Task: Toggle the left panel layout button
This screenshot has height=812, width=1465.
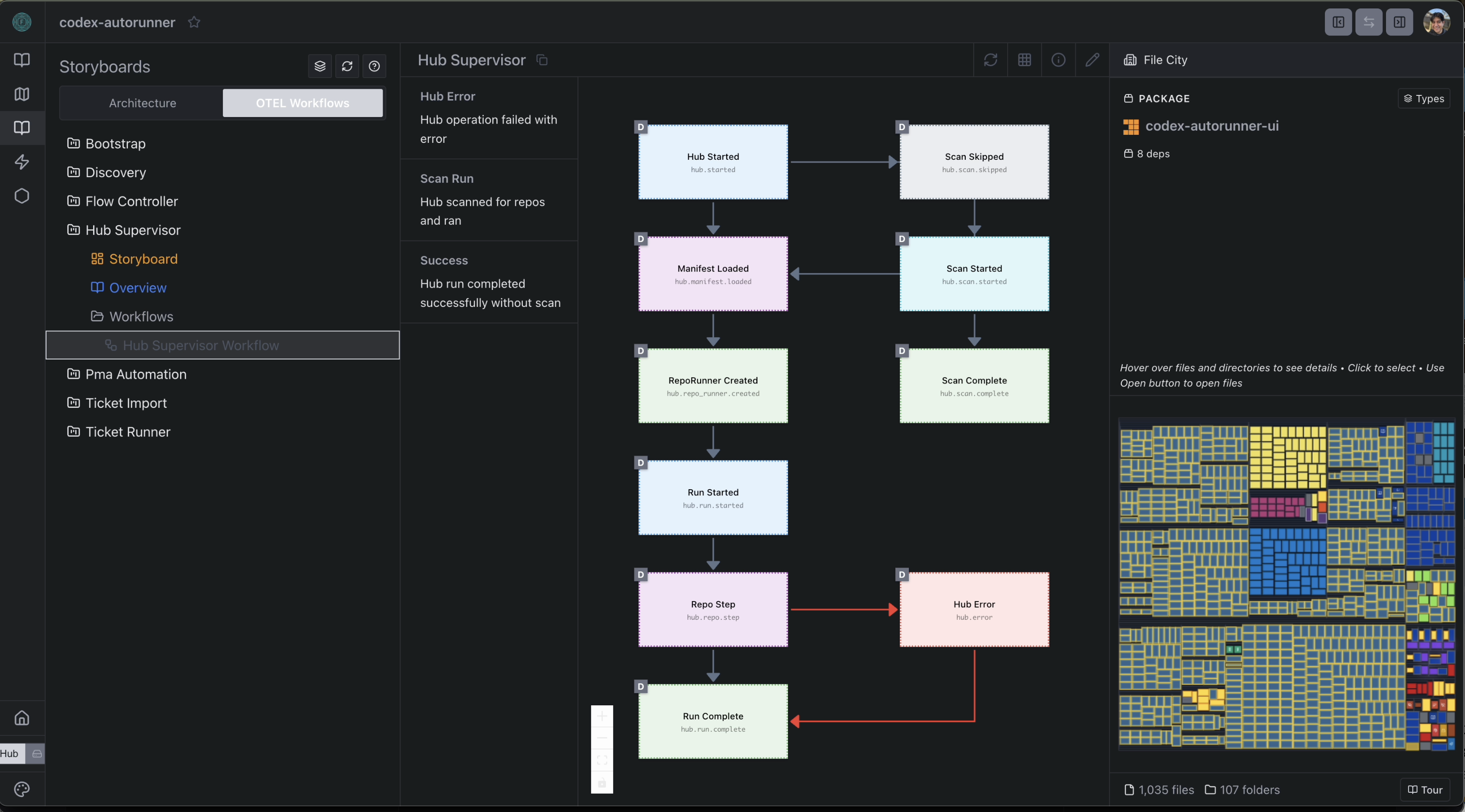Action: 1338,22
